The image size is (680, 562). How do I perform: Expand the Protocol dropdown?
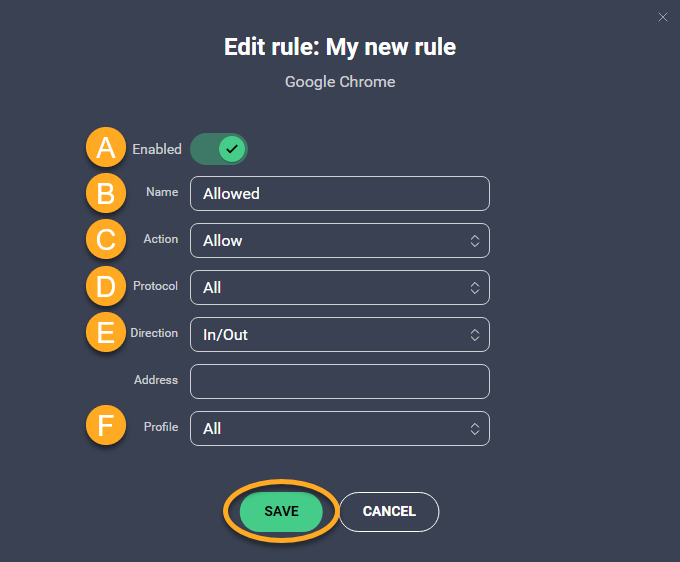point(339,287)
